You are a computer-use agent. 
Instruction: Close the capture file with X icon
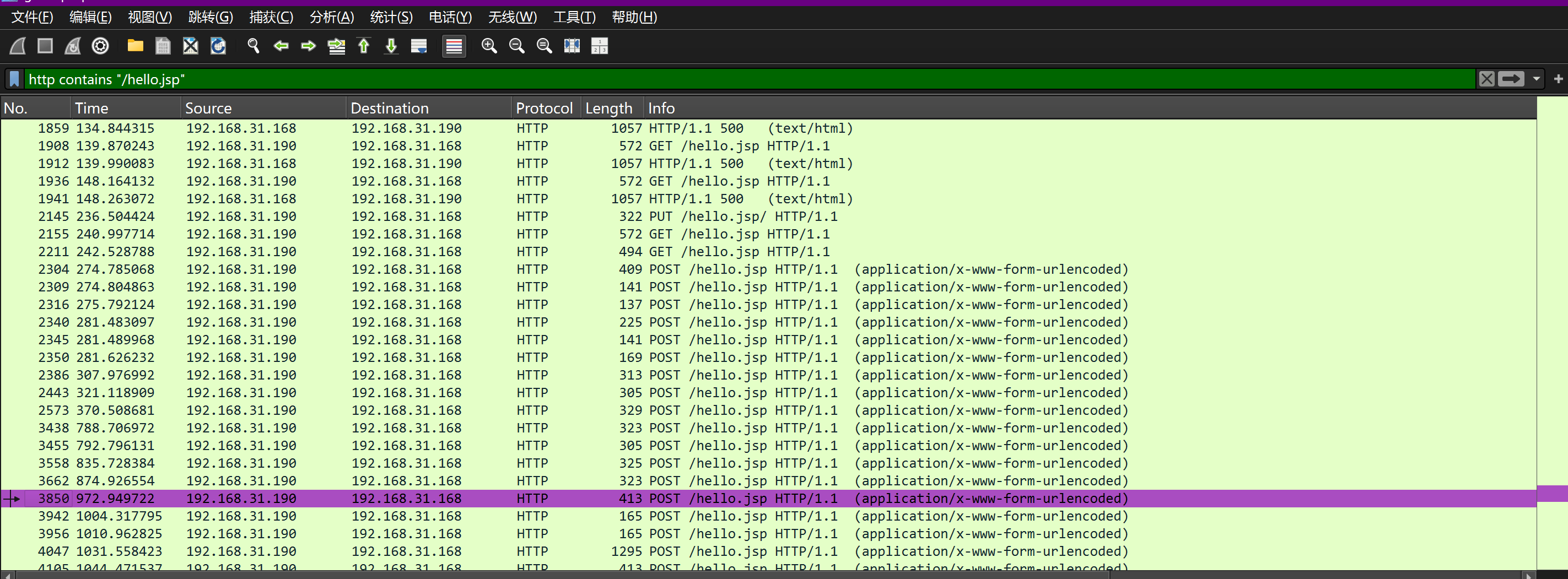point(191,46)
